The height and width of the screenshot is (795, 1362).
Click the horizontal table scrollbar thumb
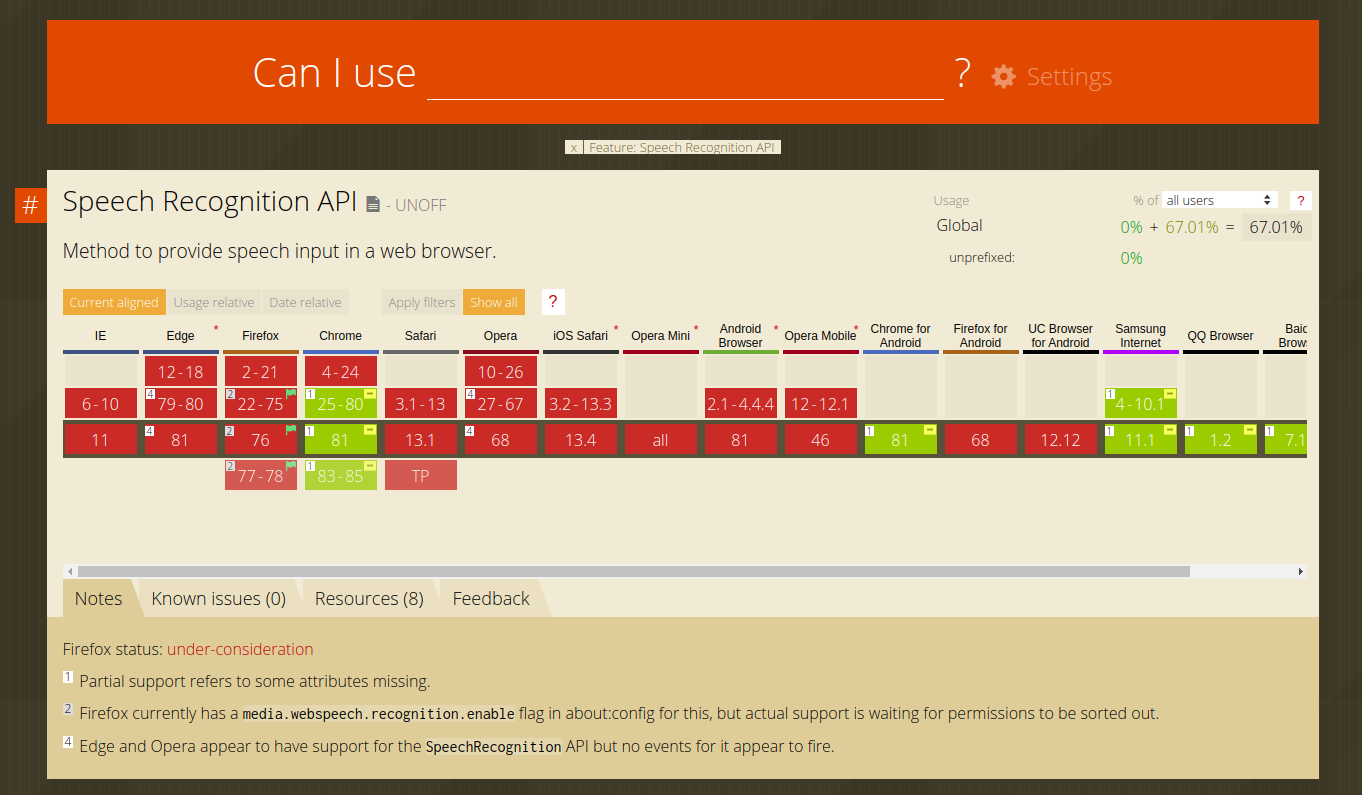633,571
